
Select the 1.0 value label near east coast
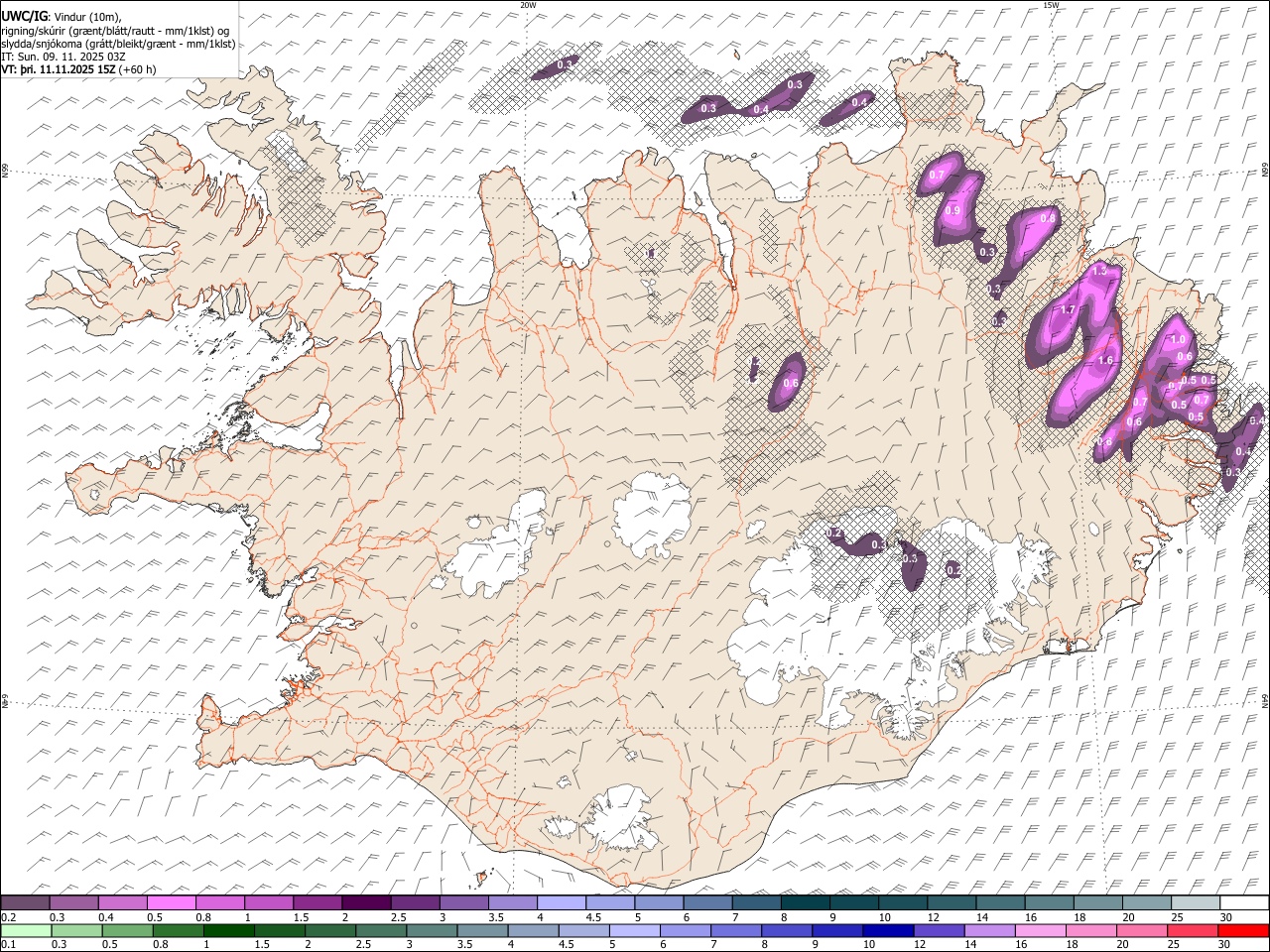[x=1178, y=340]
